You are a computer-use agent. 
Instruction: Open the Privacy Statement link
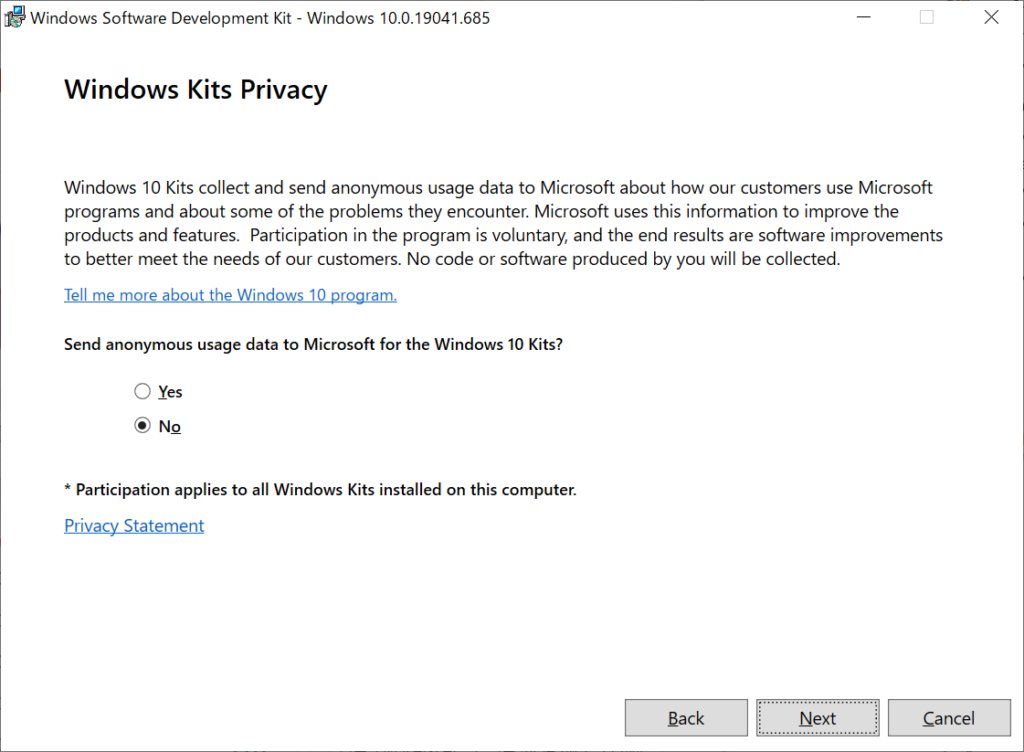[x=133, y=525]
